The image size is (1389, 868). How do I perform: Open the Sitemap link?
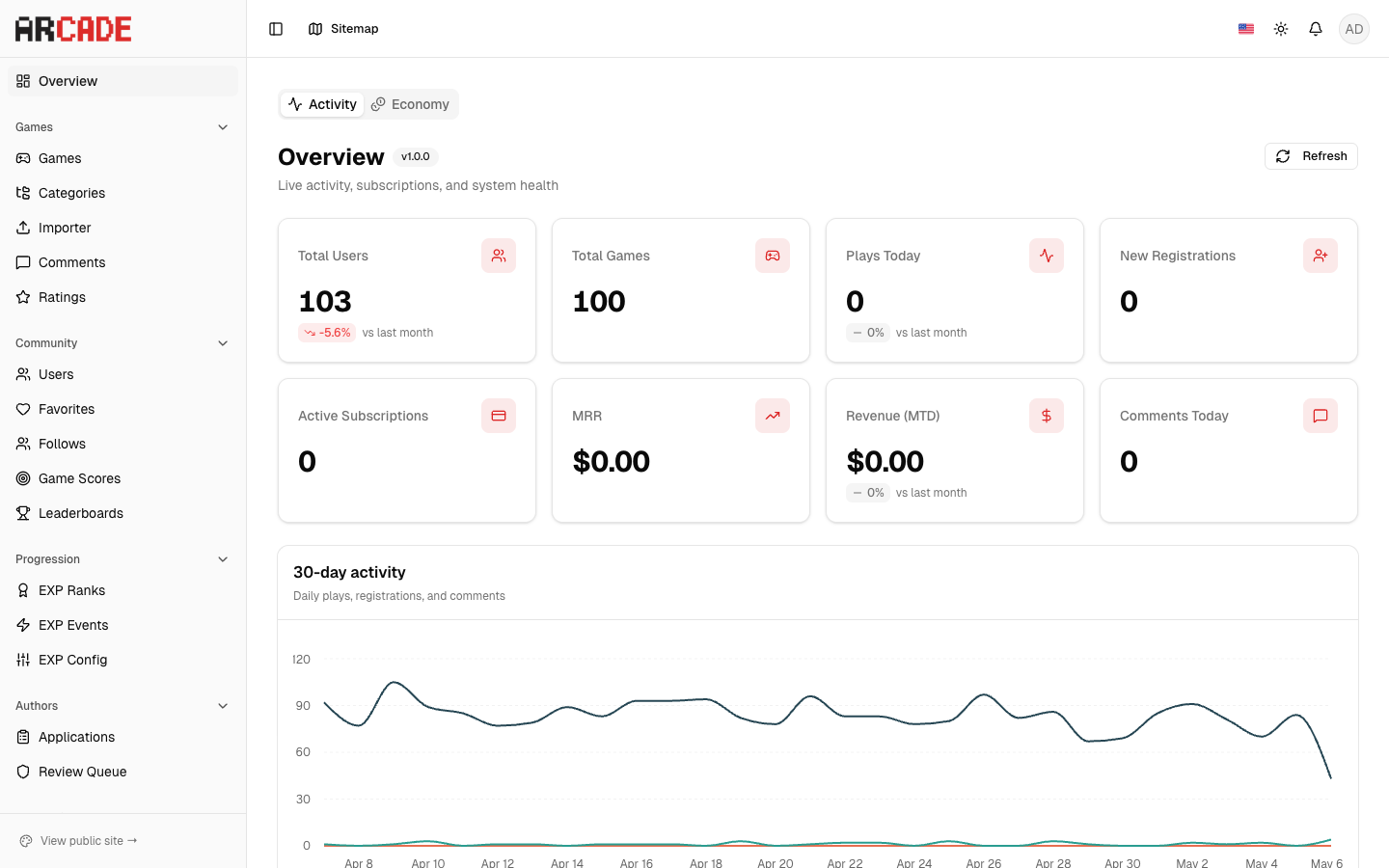(343, 29)
